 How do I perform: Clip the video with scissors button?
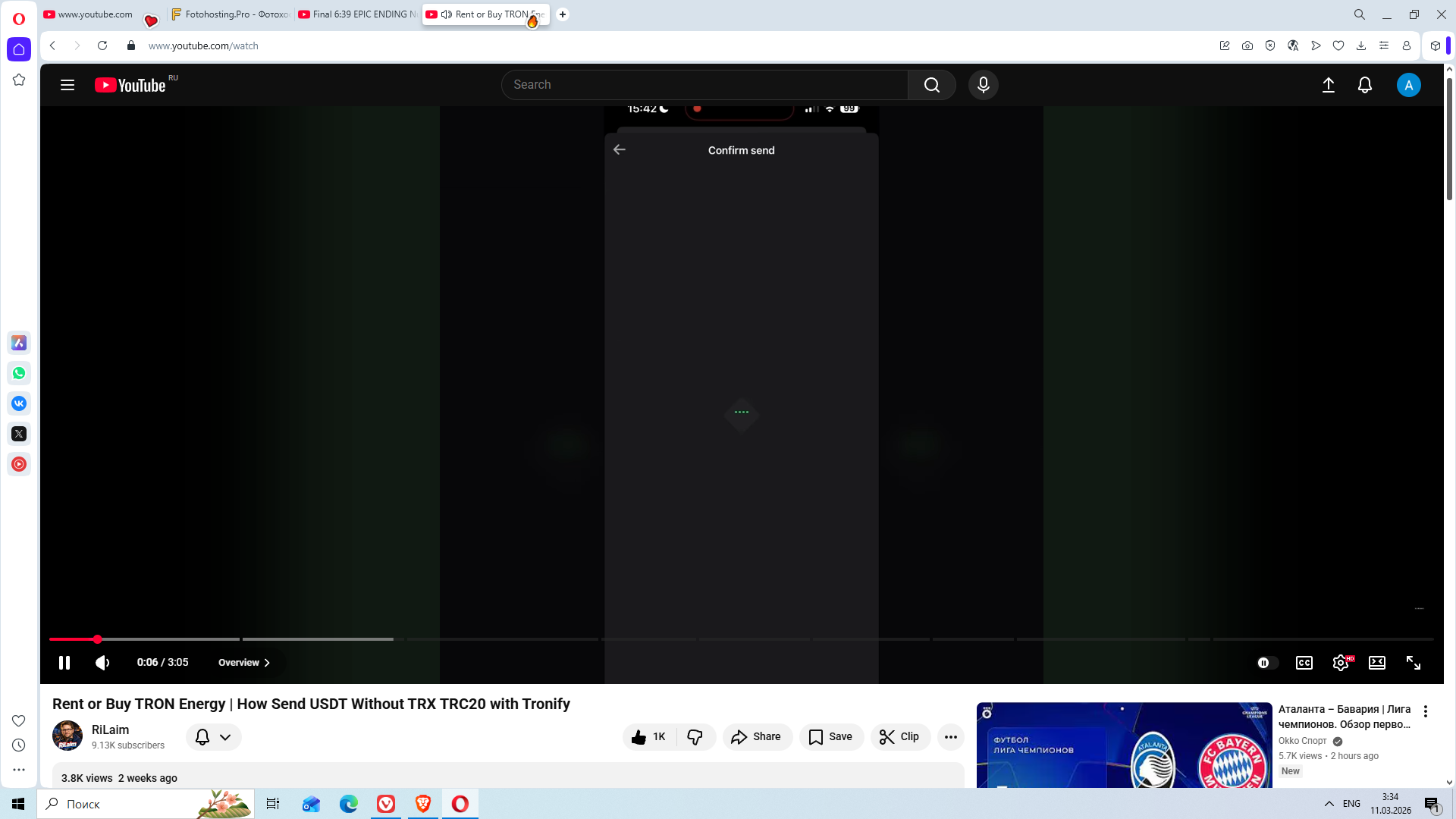click(x=900, y=737)
